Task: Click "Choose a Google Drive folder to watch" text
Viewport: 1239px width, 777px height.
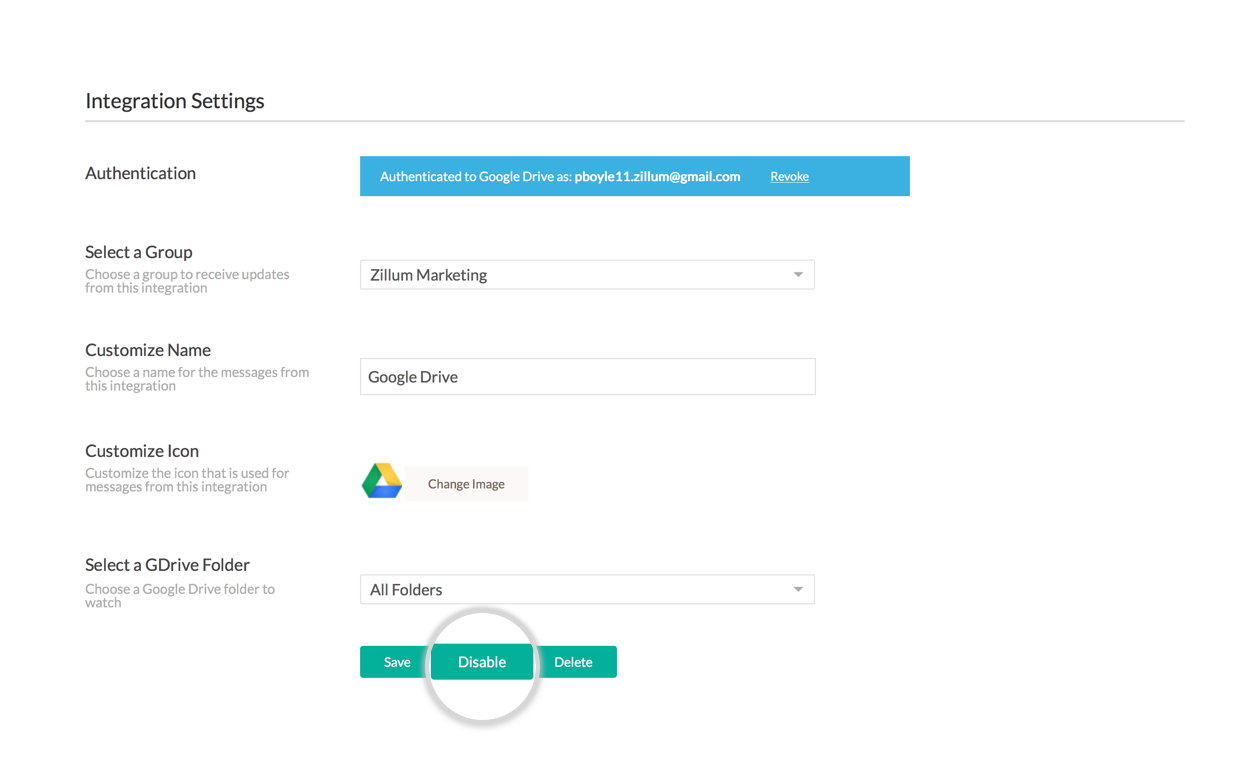Action: pos(180,596)
